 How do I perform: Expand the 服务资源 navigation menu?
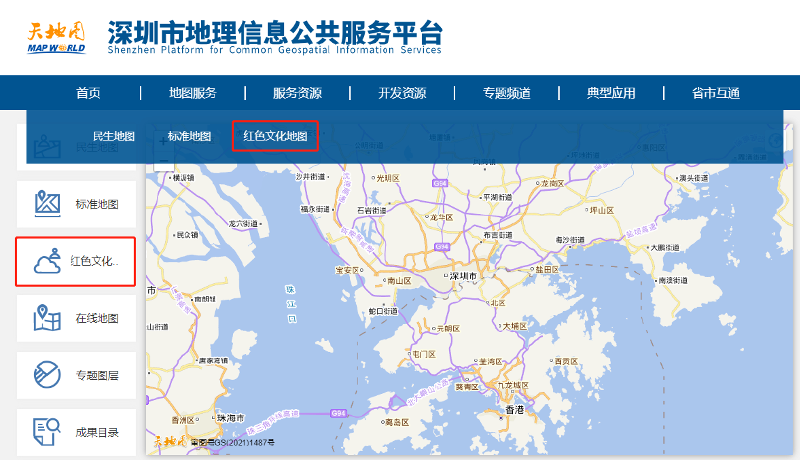click(297, 94)
